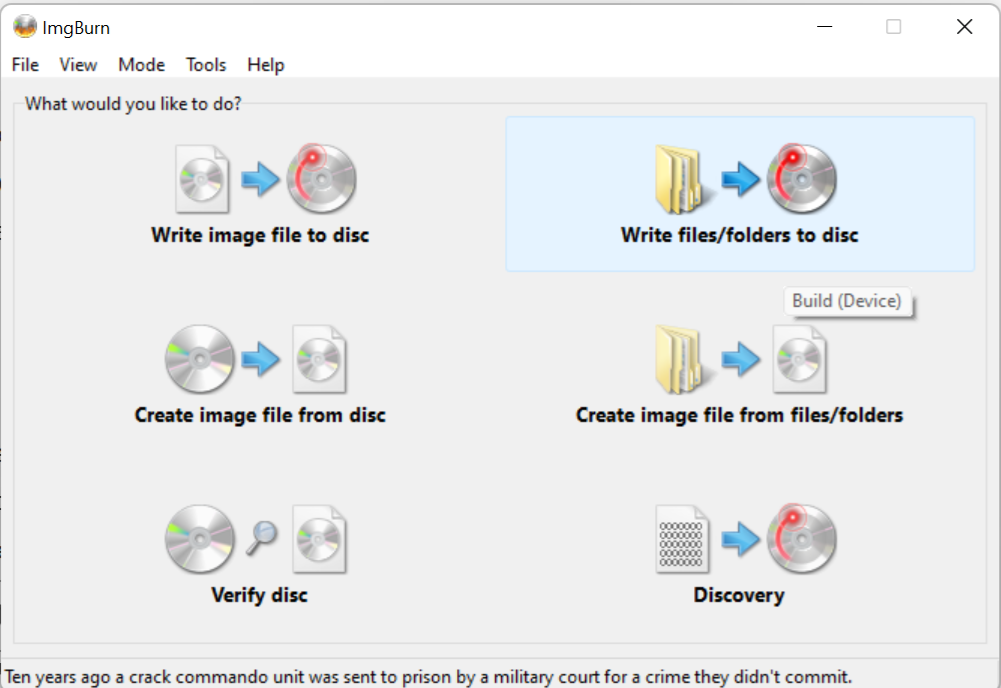Viewport: 1001px width, 688px height.
Task: Select the 'Write image file to disc' text label
Action: (260, 236)
